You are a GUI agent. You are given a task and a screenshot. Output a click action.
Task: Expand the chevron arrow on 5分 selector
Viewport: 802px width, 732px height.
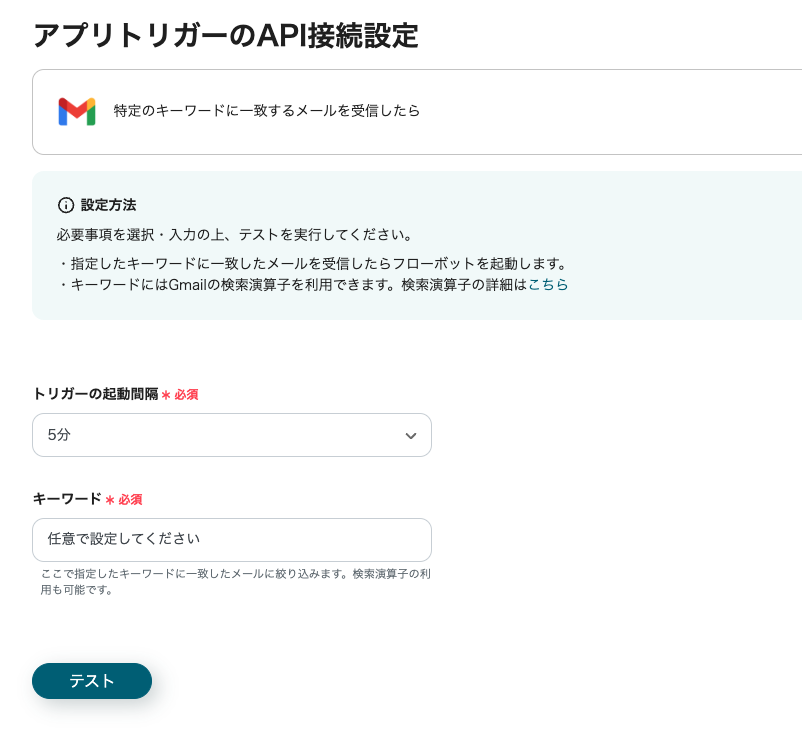[x=410, y=436]
